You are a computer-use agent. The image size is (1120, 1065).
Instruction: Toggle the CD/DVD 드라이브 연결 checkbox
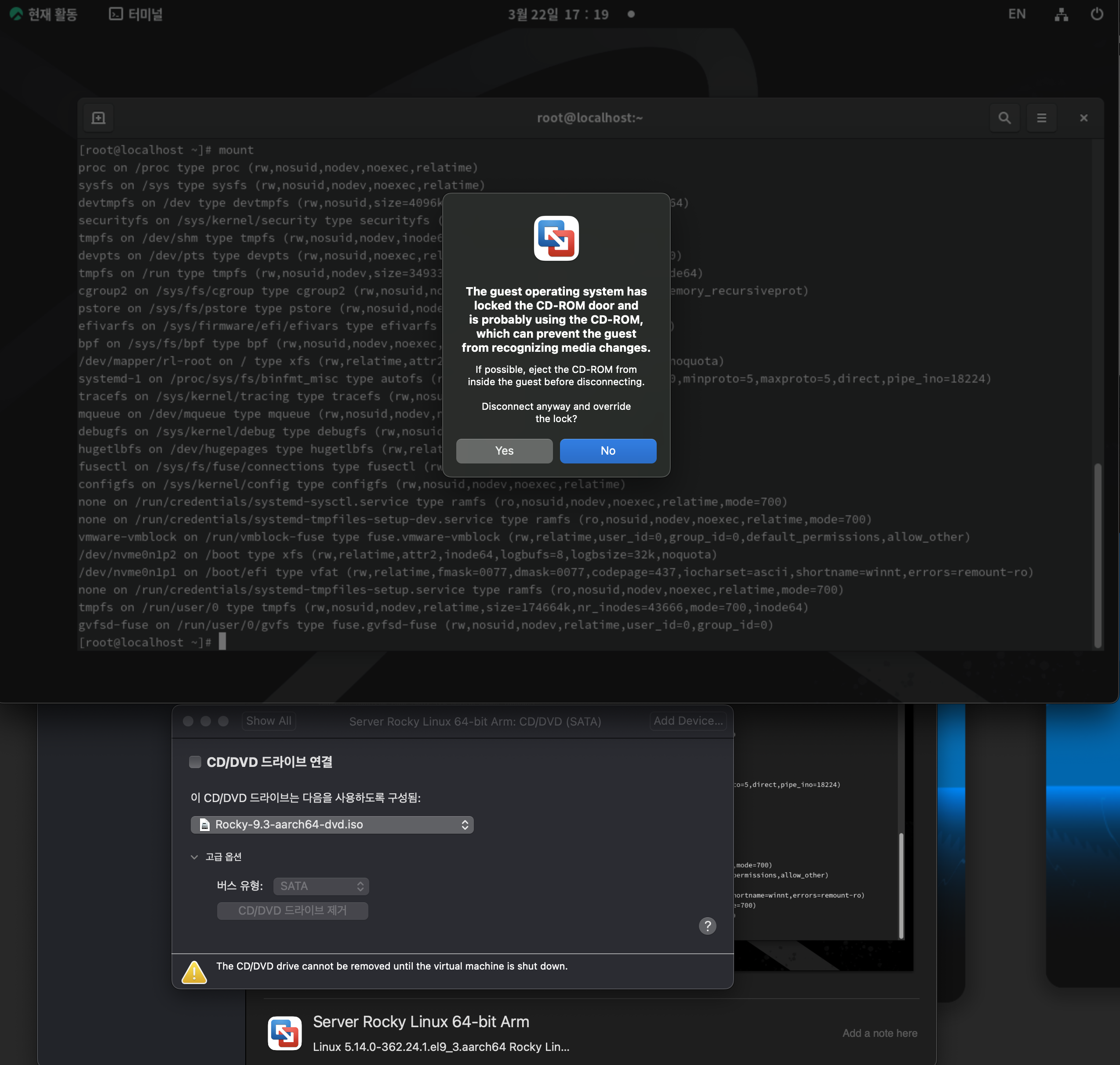[195, 762]
